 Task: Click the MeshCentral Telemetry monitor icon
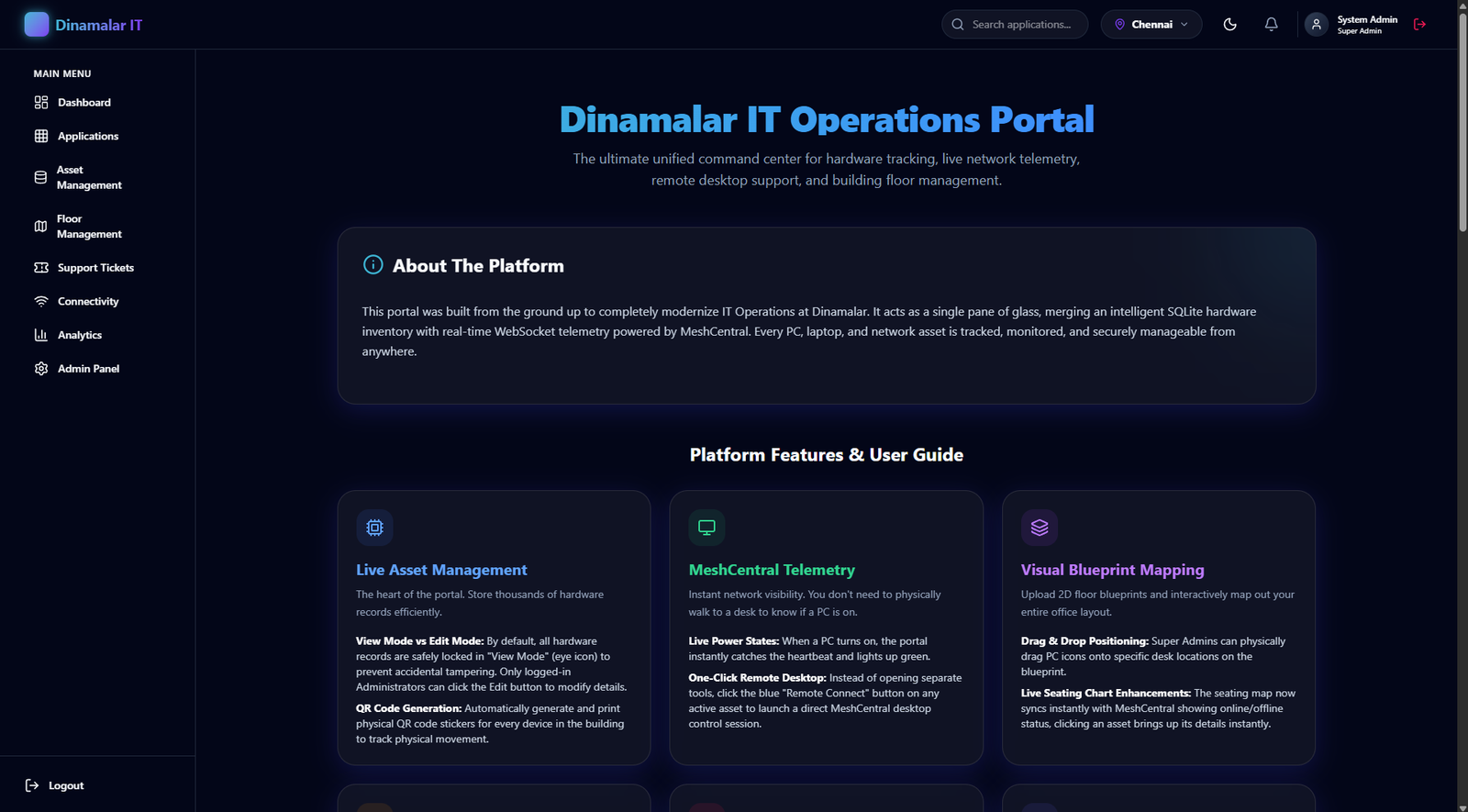pyautogui.click(x=706, y=528)
